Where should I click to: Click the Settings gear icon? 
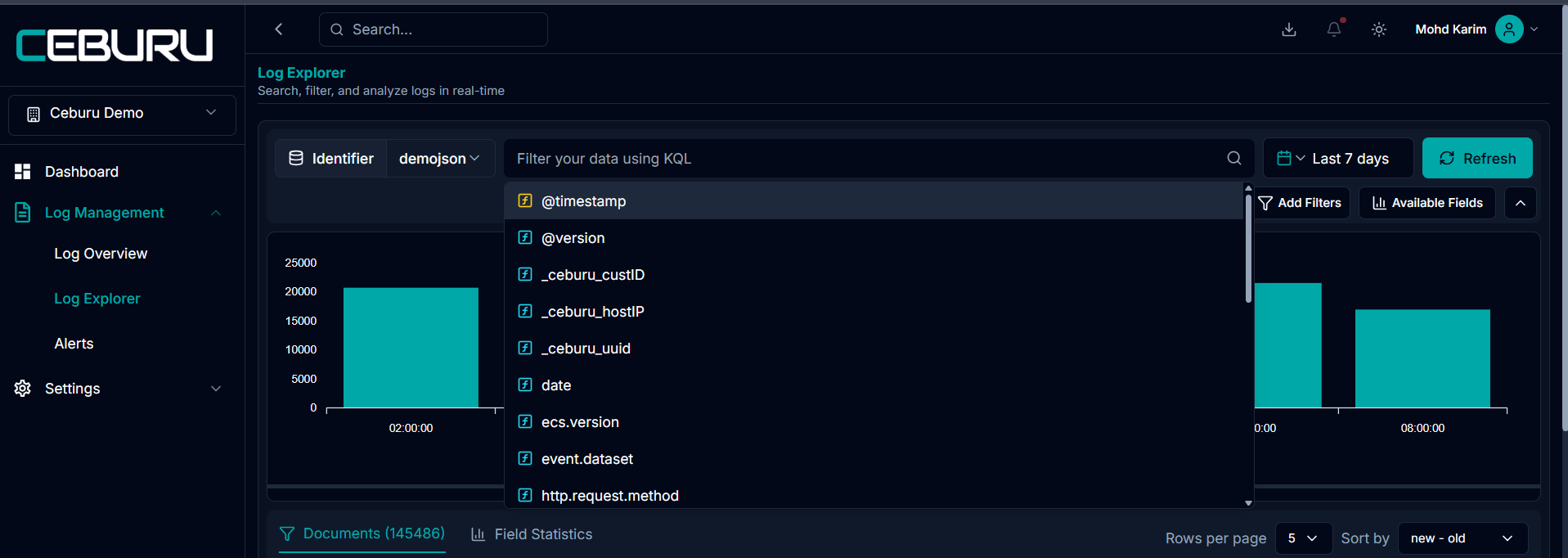(23, 389)
